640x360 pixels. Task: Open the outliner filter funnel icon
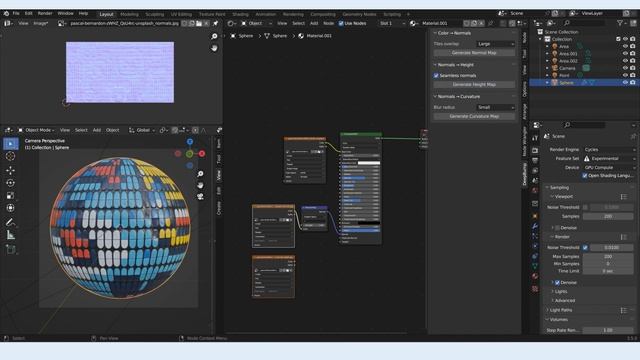(620, 23)
